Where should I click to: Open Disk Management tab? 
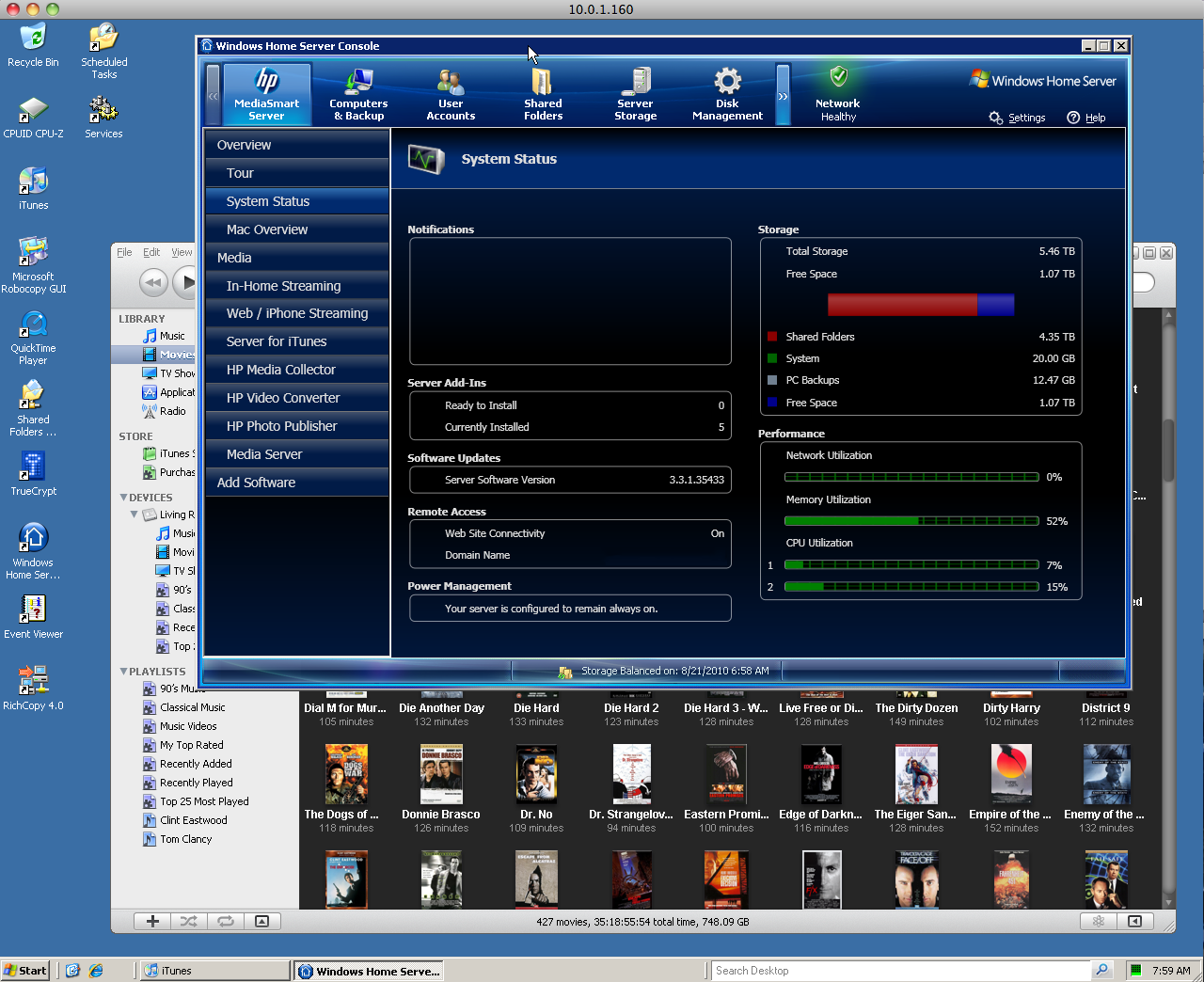tap(727, 94)
